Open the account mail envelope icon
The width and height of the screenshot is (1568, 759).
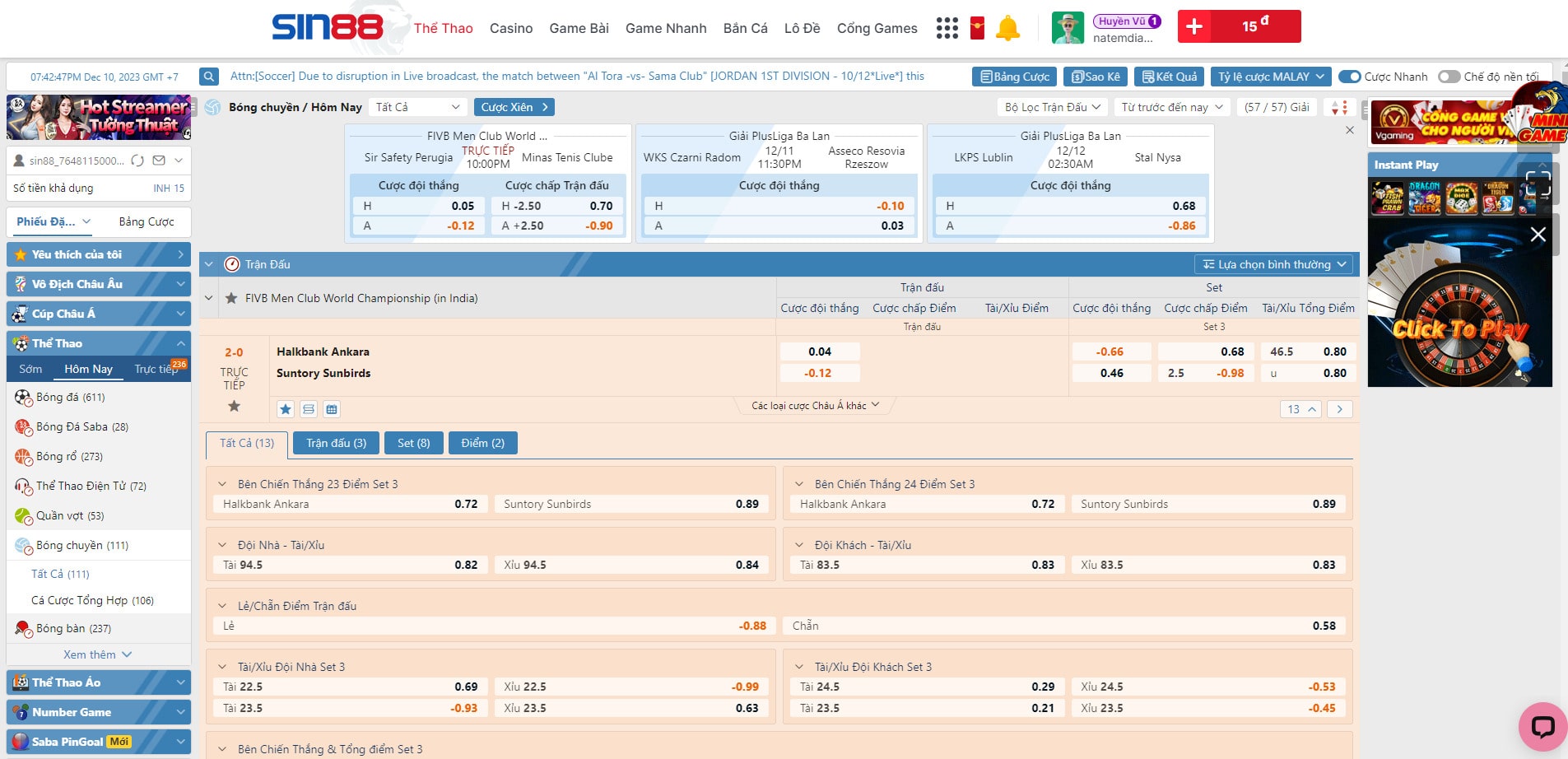point(159,161)
